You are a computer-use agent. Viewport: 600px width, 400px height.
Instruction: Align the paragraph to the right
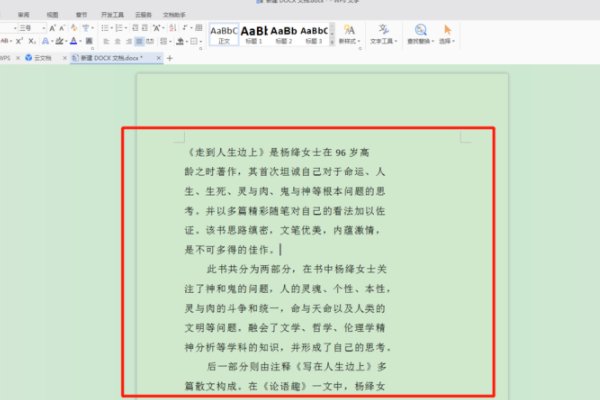pyautogui.click(x=129, y=41)
